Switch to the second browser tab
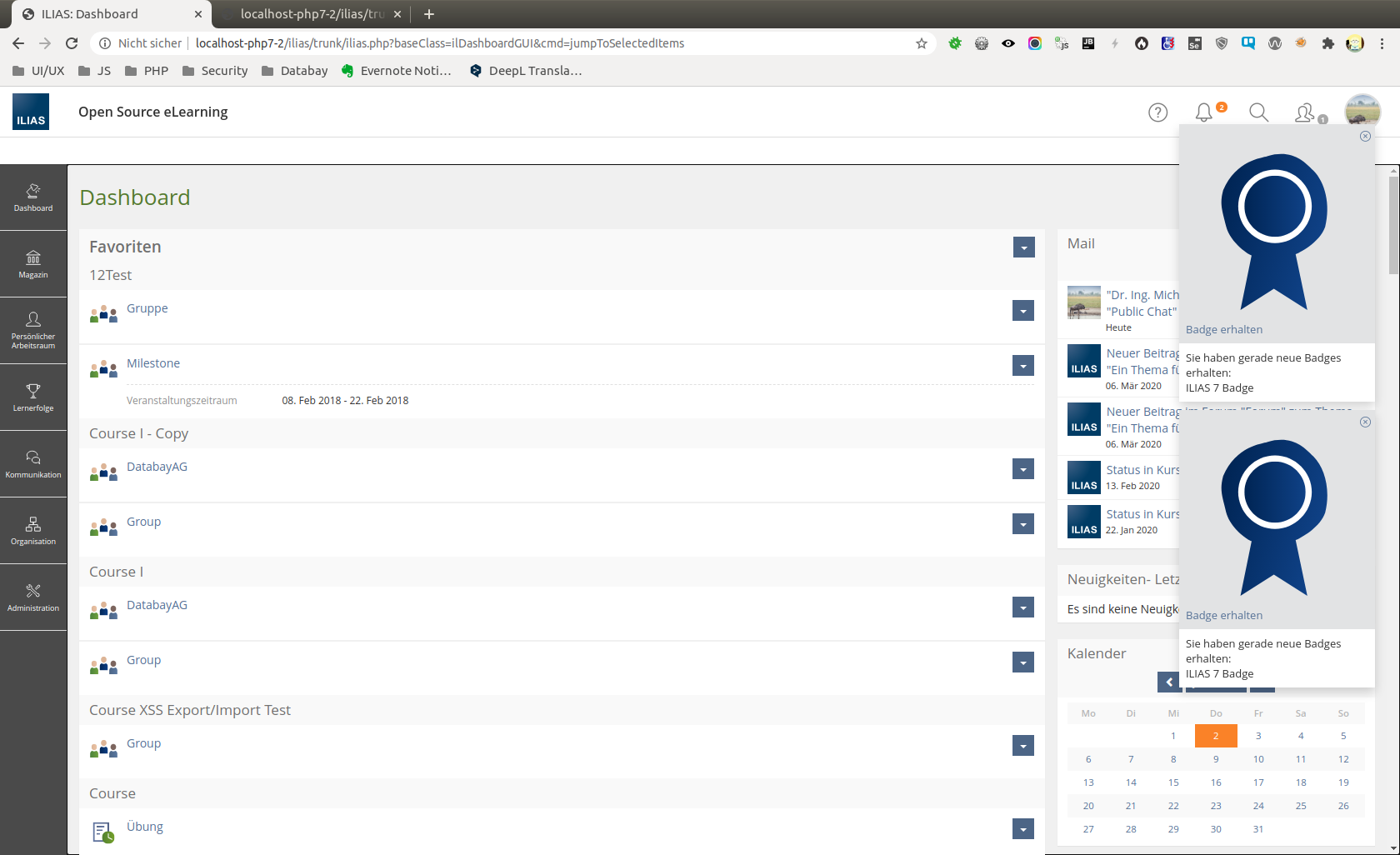The width and height of the screenshot is (1400, 855). (x=310, y=14)
